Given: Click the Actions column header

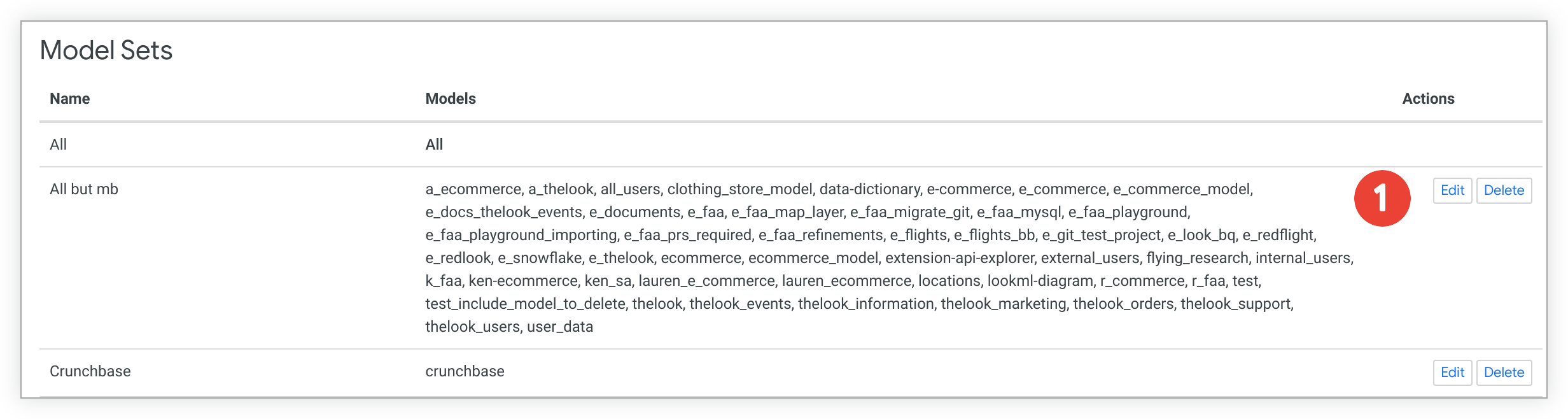Looking at the screenshot, I should [x=1428, y=99].
